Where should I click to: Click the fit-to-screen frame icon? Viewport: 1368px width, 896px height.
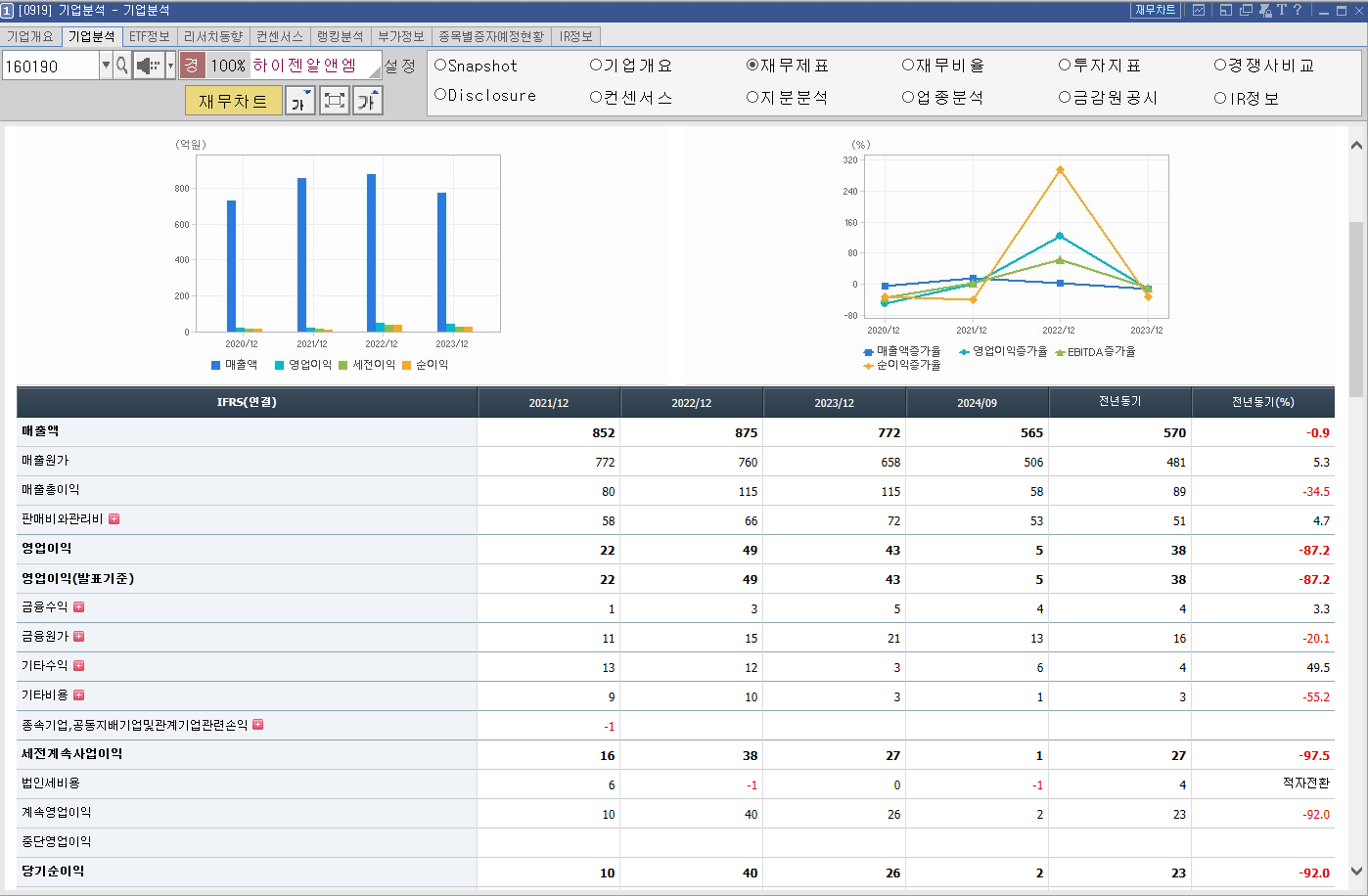[x=335, y=101]
